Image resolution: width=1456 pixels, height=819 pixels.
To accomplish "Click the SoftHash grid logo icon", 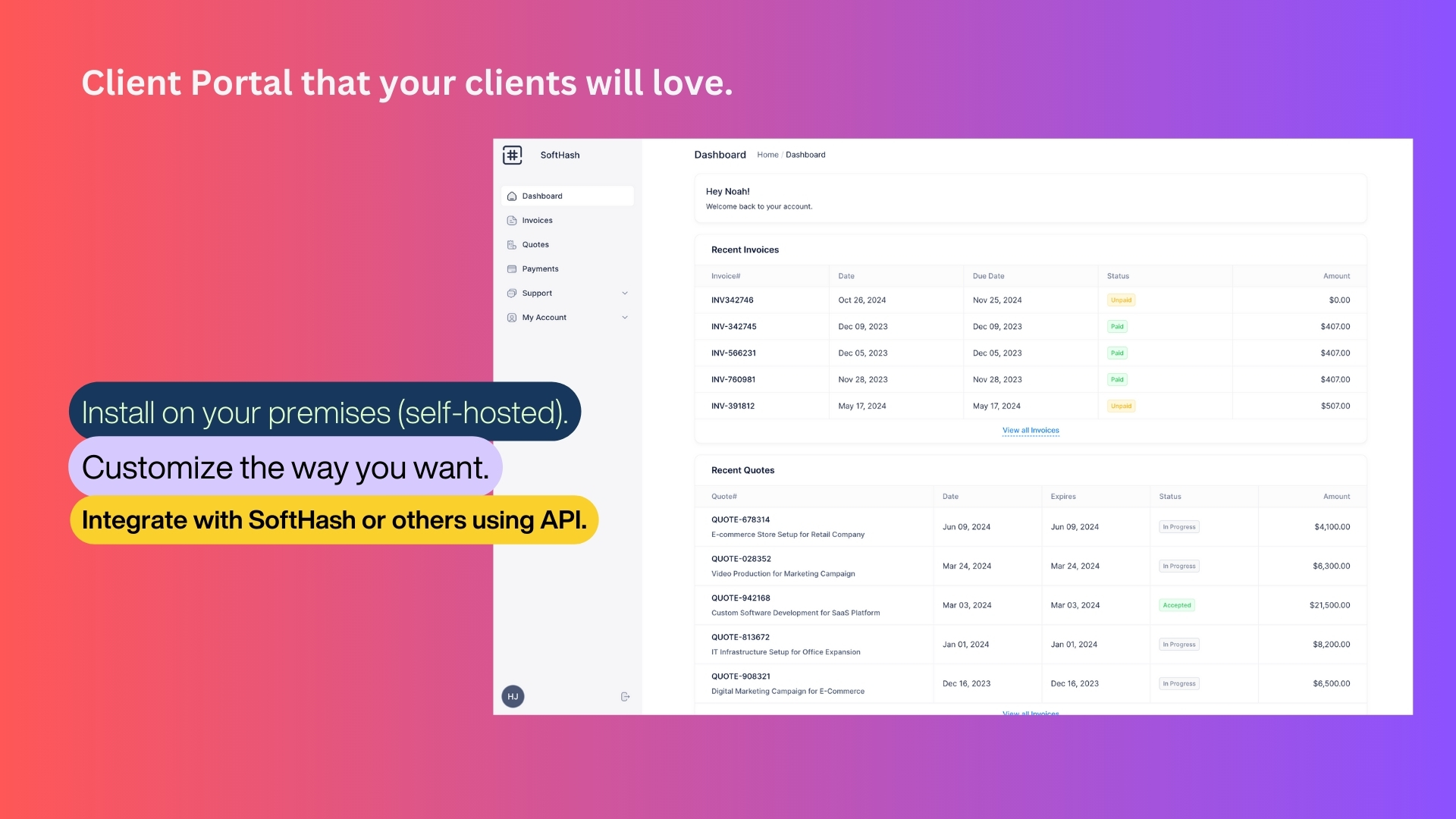I will pos(512,154).
